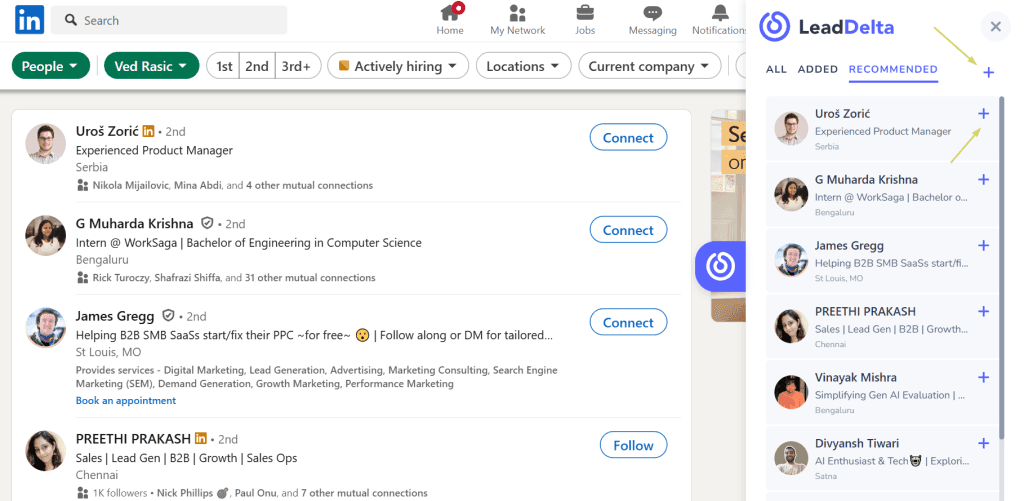This screenshot has width=1024, height=501.
Task: Open James Gregg name link in results
Action: pyautogui.click(x=115, y=316)
